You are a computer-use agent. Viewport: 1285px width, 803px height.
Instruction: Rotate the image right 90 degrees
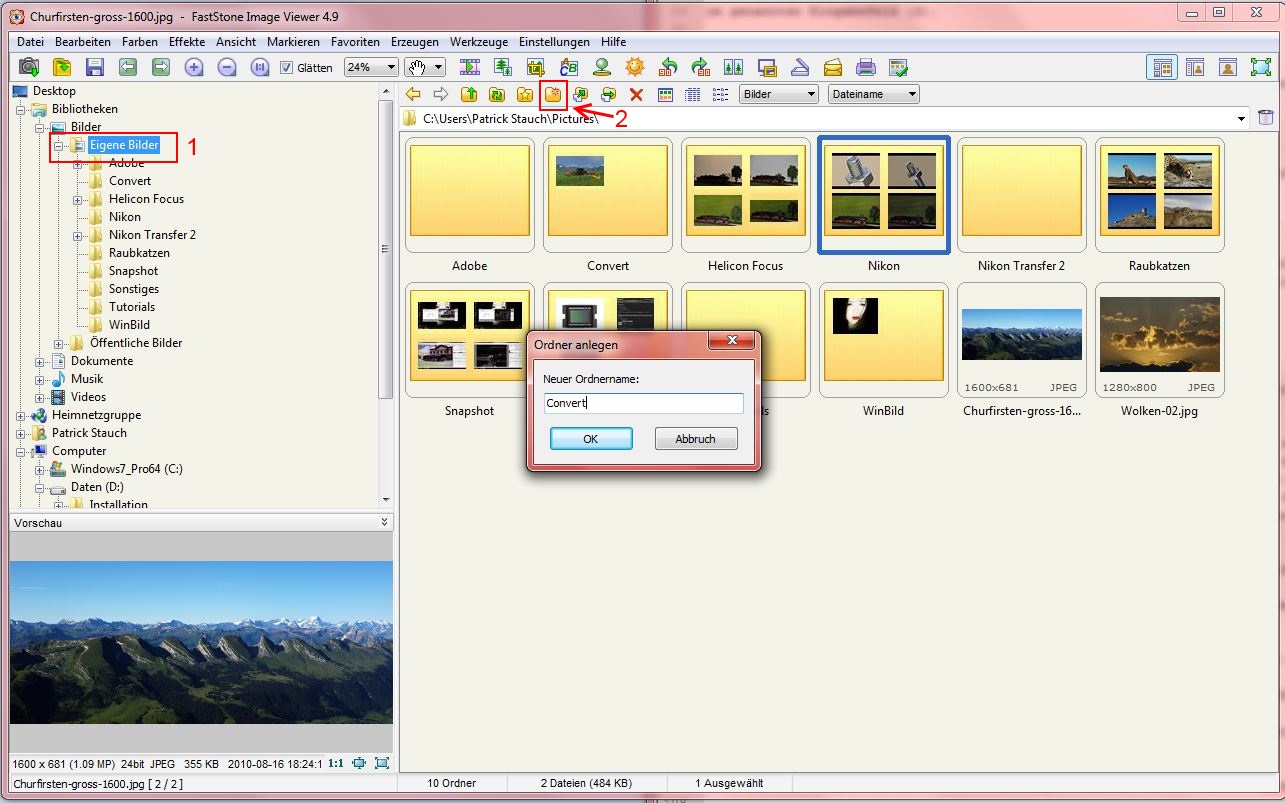click(x=701, y=67)
